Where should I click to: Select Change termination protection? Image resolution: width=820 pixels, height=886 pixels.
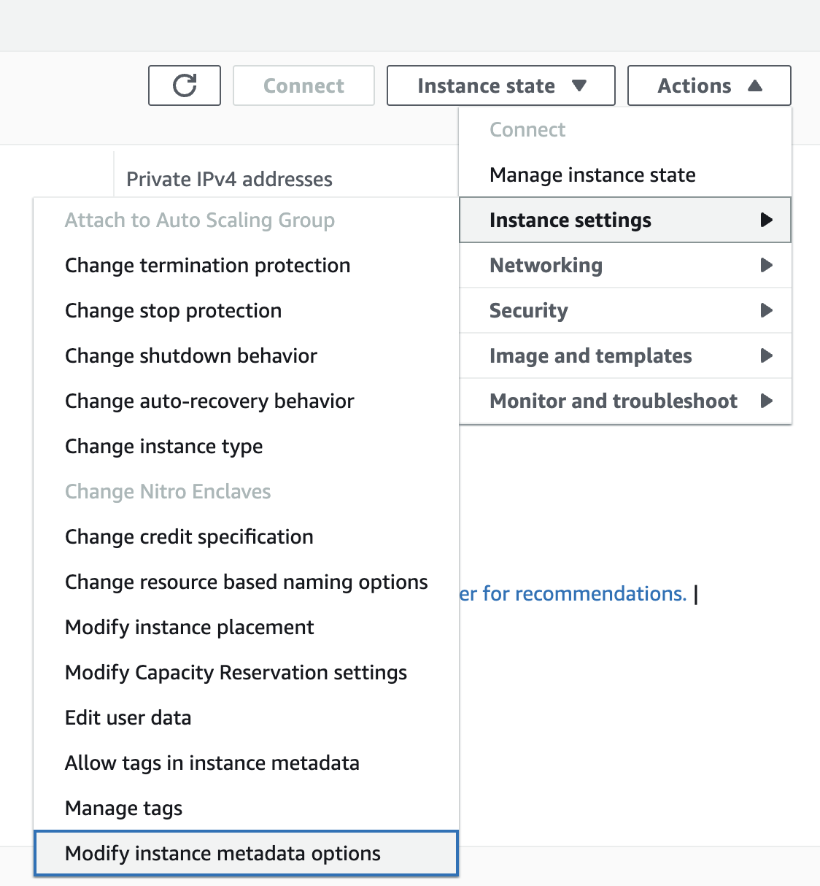[x=207, y=265]
